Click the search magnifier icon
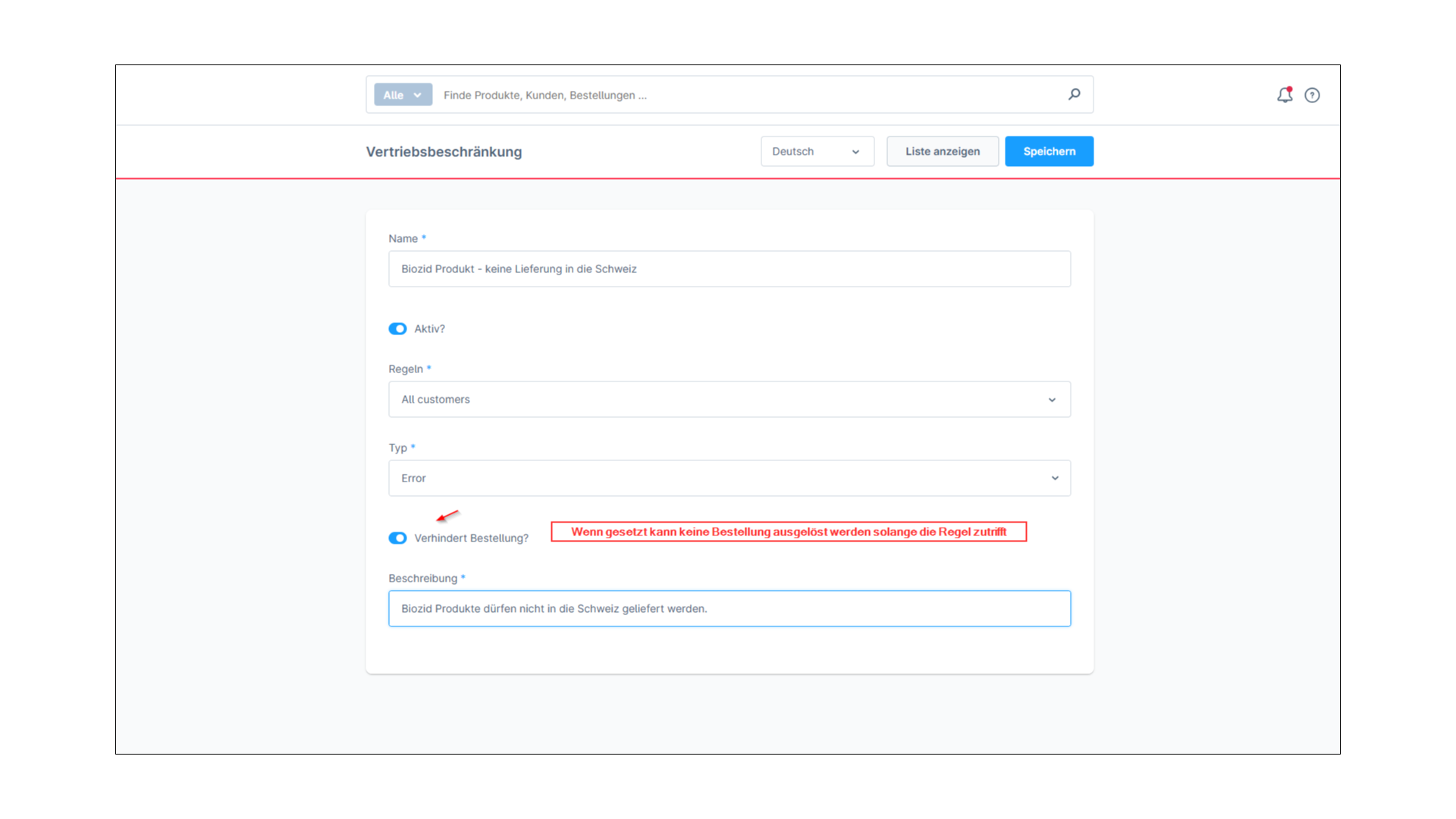 pos(1074,95)
